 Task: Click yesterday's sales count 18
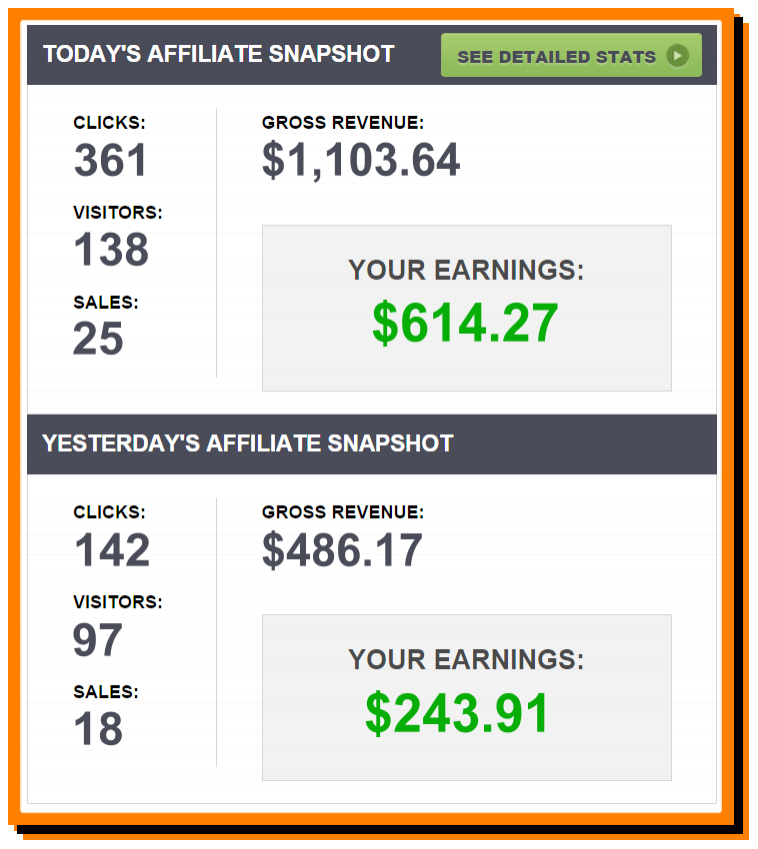99,729
